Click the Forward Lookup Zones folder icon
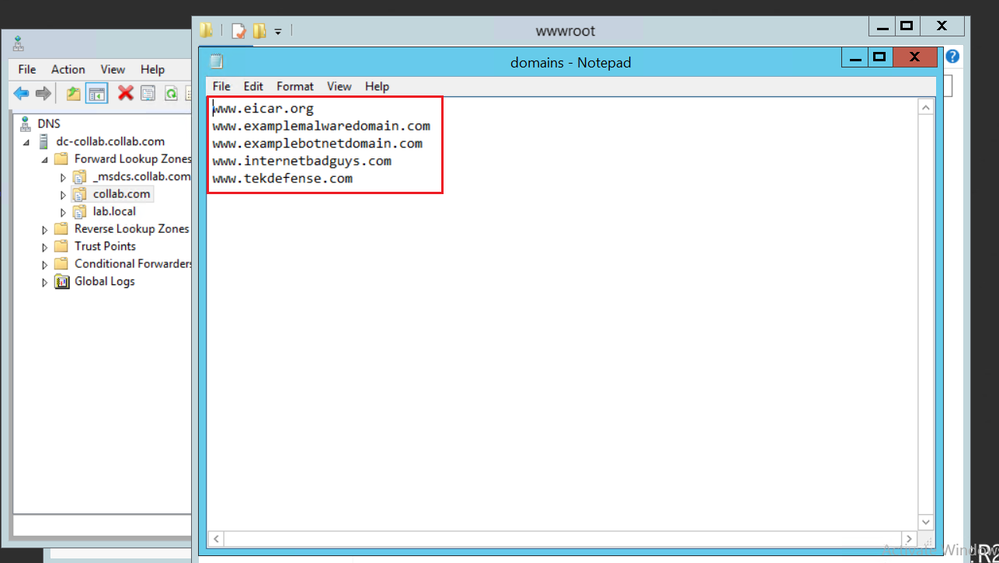Screen dimensions: 999x563 click(x=61, y=159)
